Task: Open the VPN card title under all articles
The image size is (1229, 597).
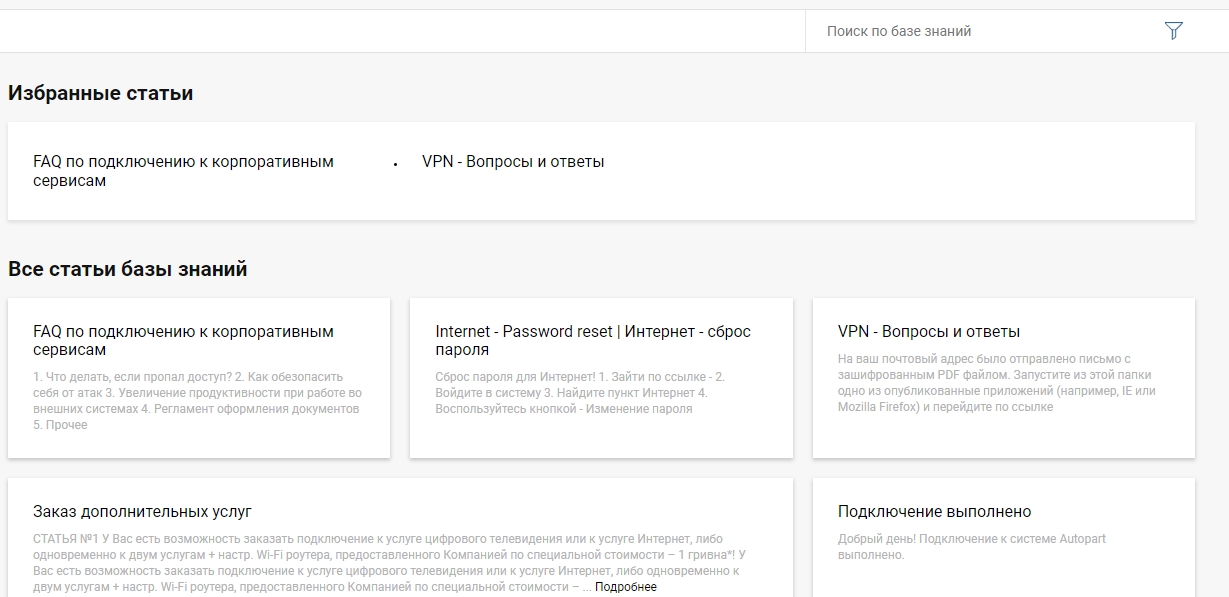Action: [x=929, y=332]
